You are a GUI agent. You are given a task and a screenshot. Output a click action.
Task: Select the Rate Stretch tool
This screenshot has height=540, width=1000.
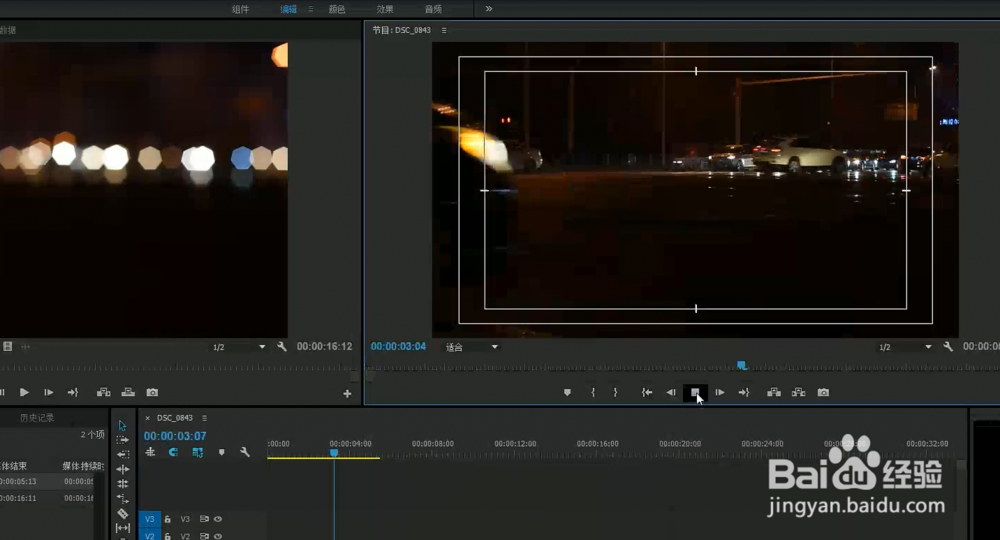tap(122, 499)
